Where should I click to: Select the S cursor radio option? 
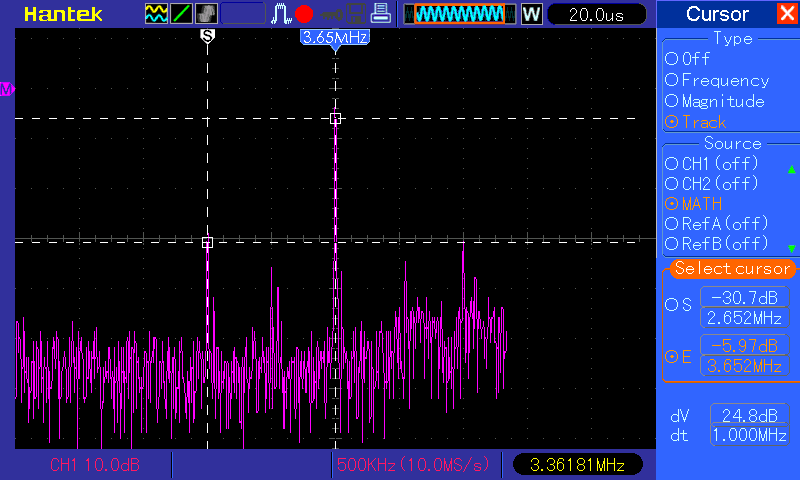671,305
